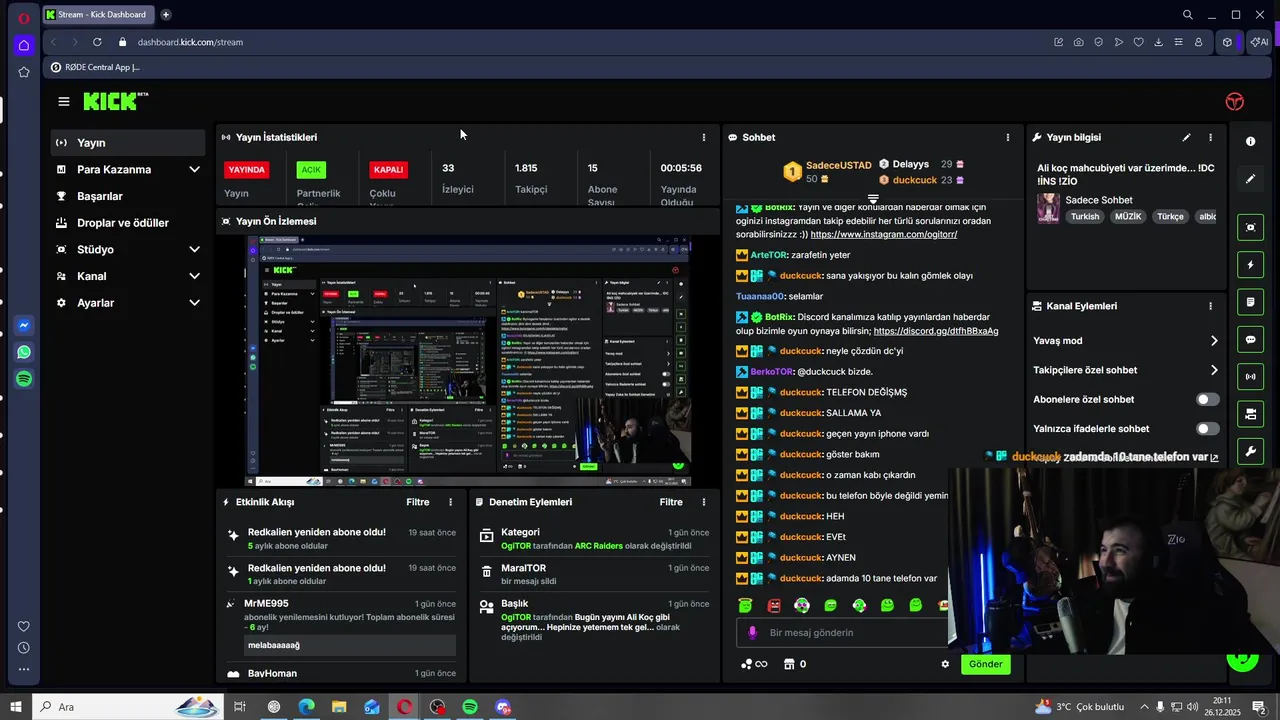
Task: Open the red profile icon at top right
Action: coord(1235,102)
